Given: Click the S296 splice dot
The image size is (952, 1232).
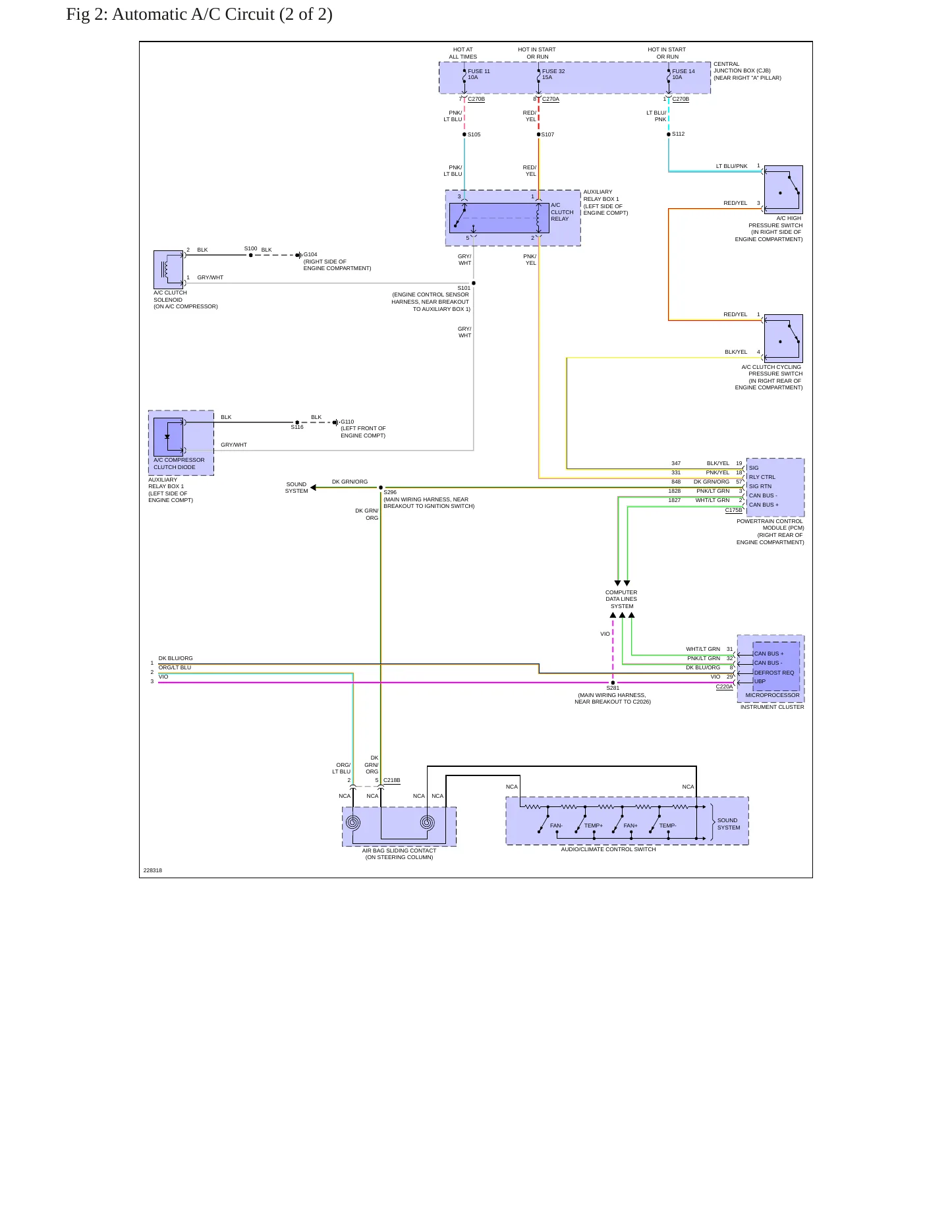Looking at the screenshot, I should [381, 488].
